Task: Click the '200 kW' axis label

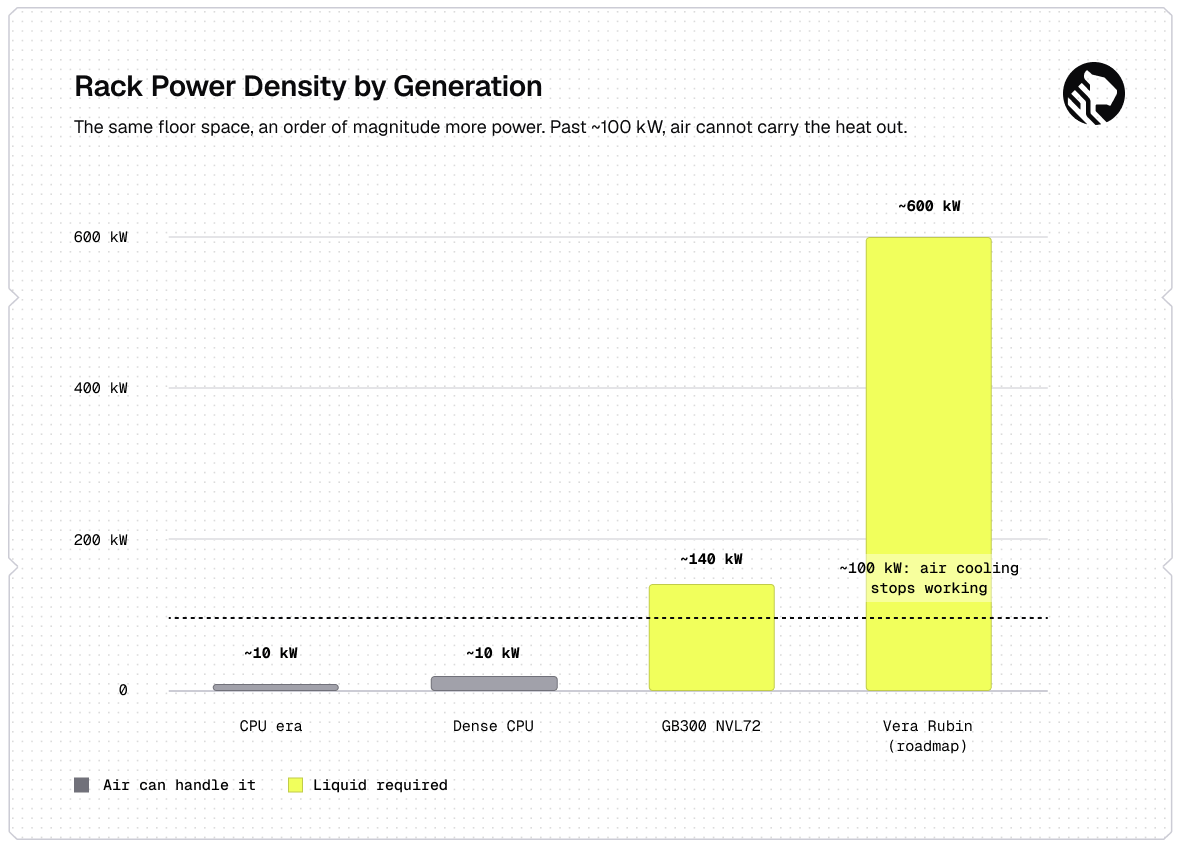Action: (100, 540)
